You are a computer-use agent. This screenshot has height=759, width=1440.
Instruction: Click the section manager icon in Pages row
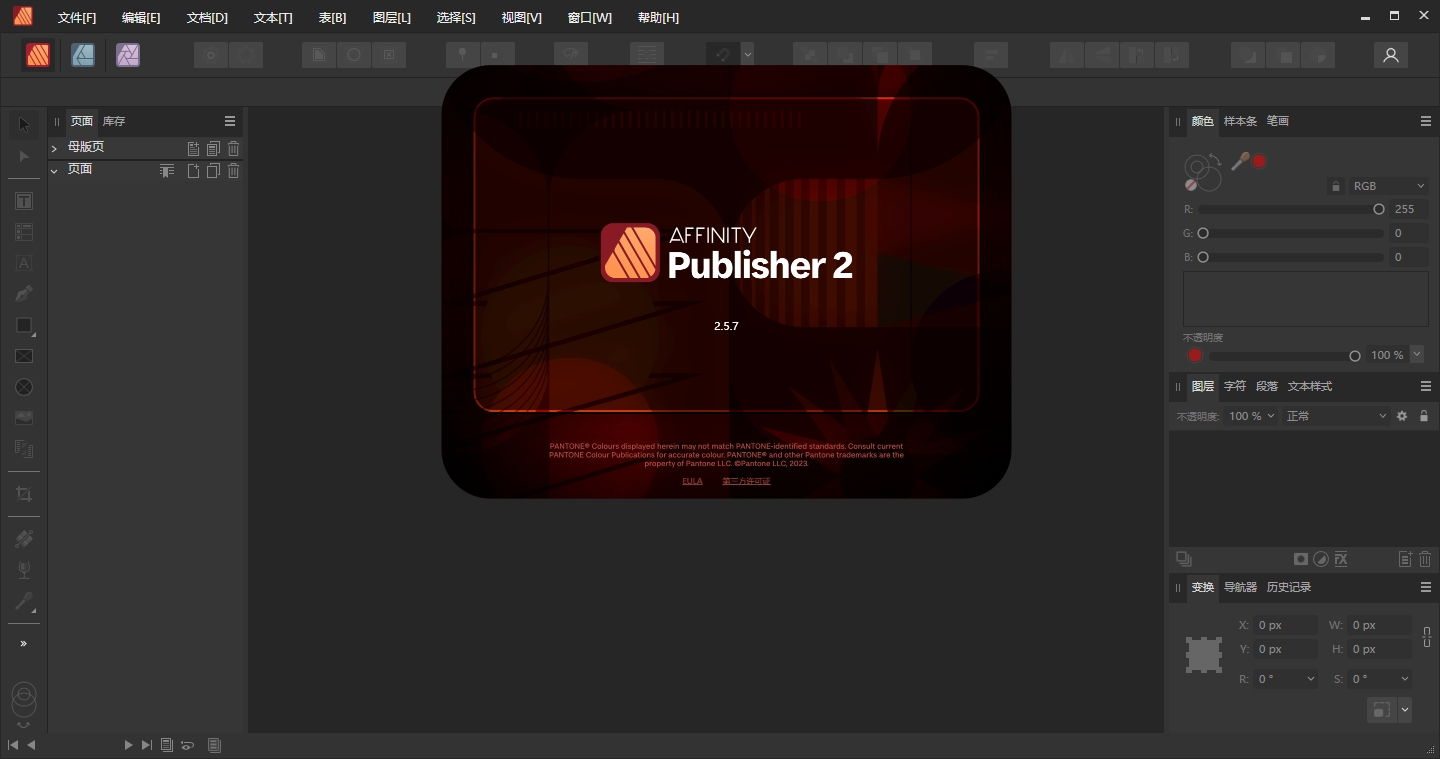[x=167, y=170]
